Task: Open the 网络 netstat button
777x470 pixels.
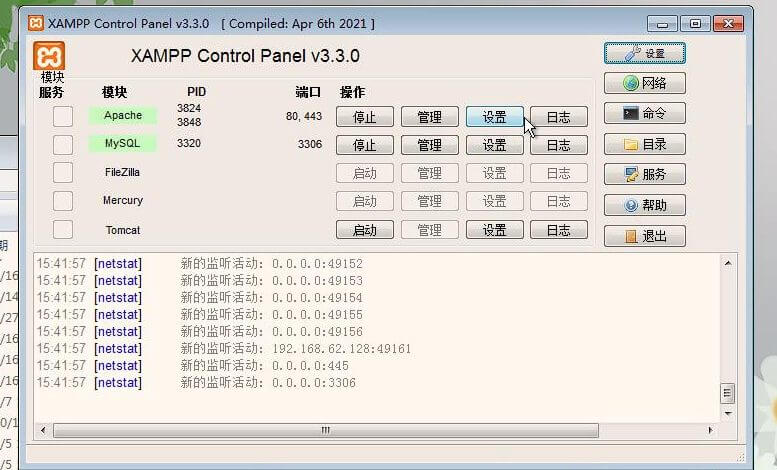Action: point(645,83)
